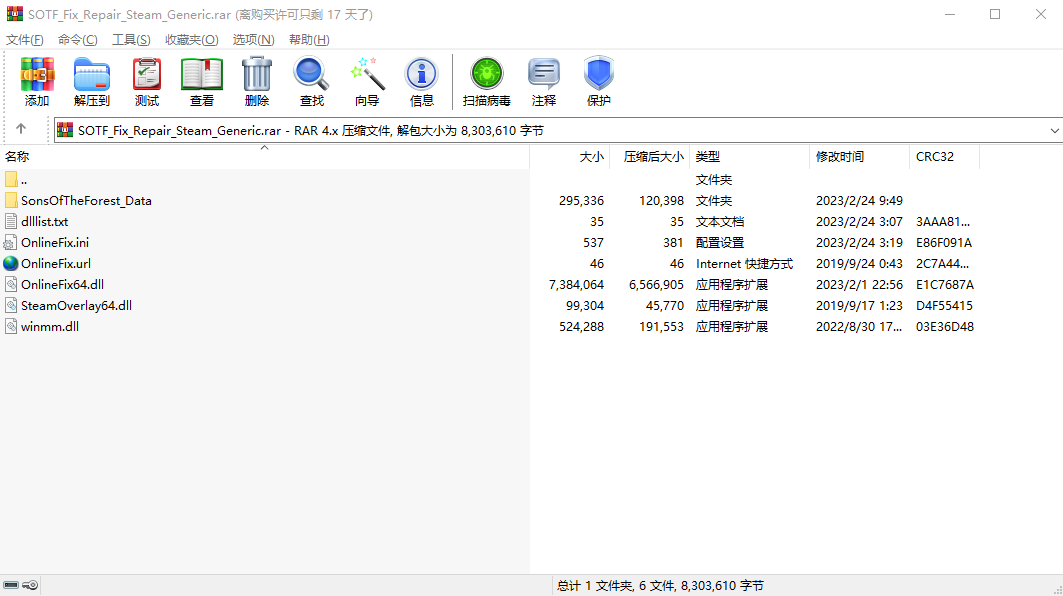Click the WinRAR icon in address bar
The image size is (1063, 596).
click(65, 130)
